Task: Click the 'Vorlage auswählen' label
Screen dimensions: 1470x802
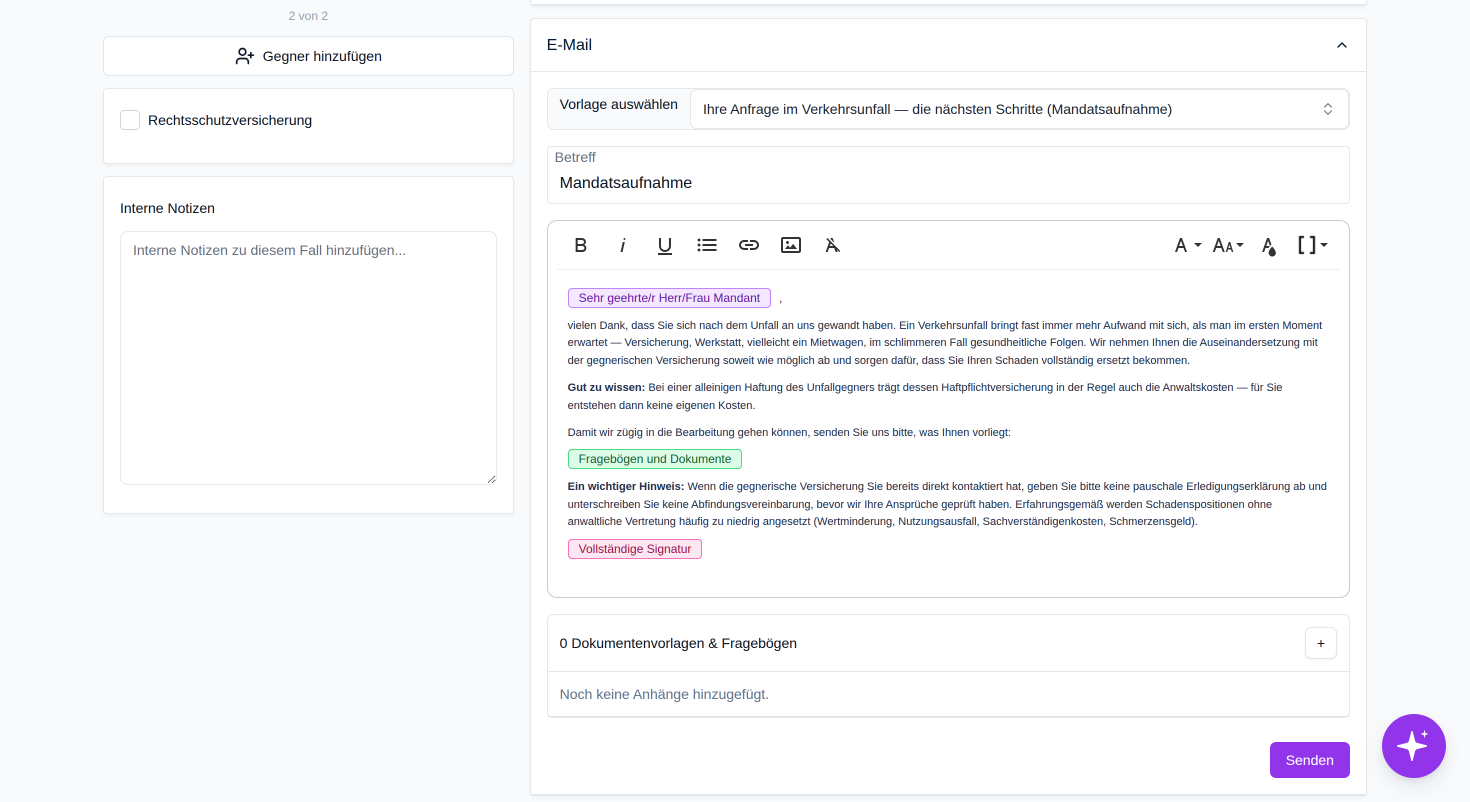Action: pos(619,104)
